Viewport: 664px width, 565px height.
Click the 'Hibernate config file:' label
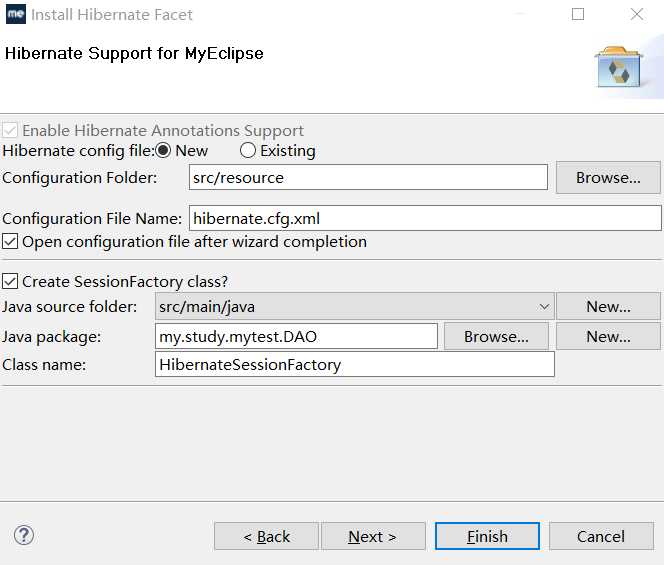click(x=78, y=151)
